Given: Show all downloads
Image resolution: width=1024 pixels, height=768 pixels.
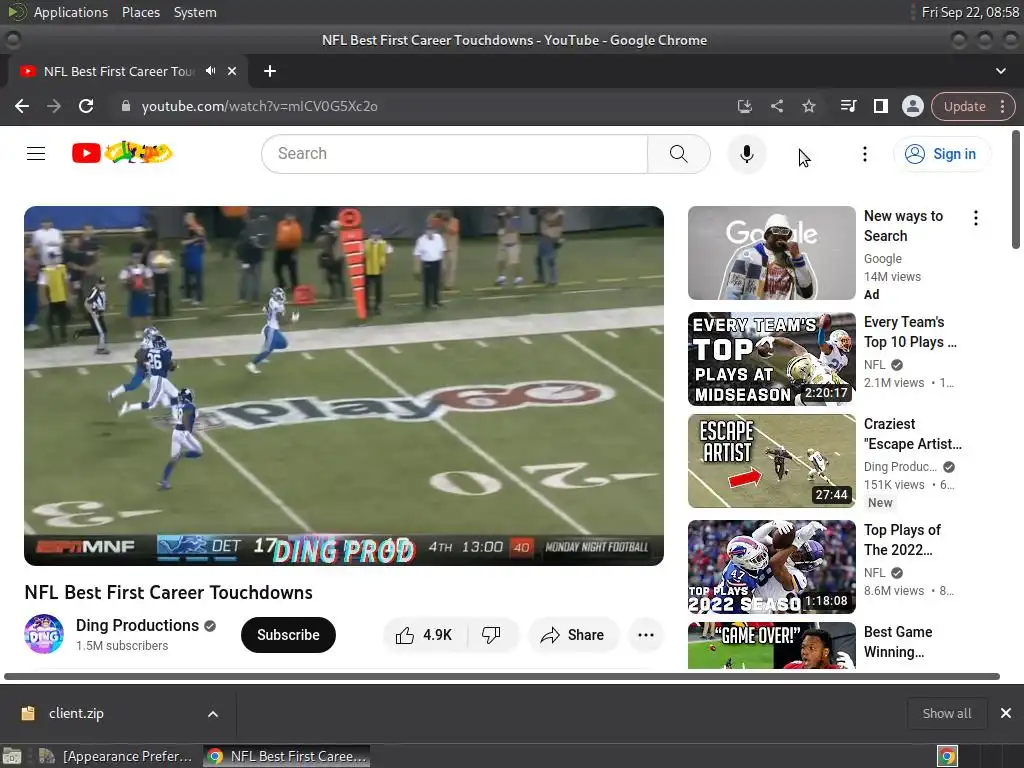Looking at the screenshot, I should [946, 714].
